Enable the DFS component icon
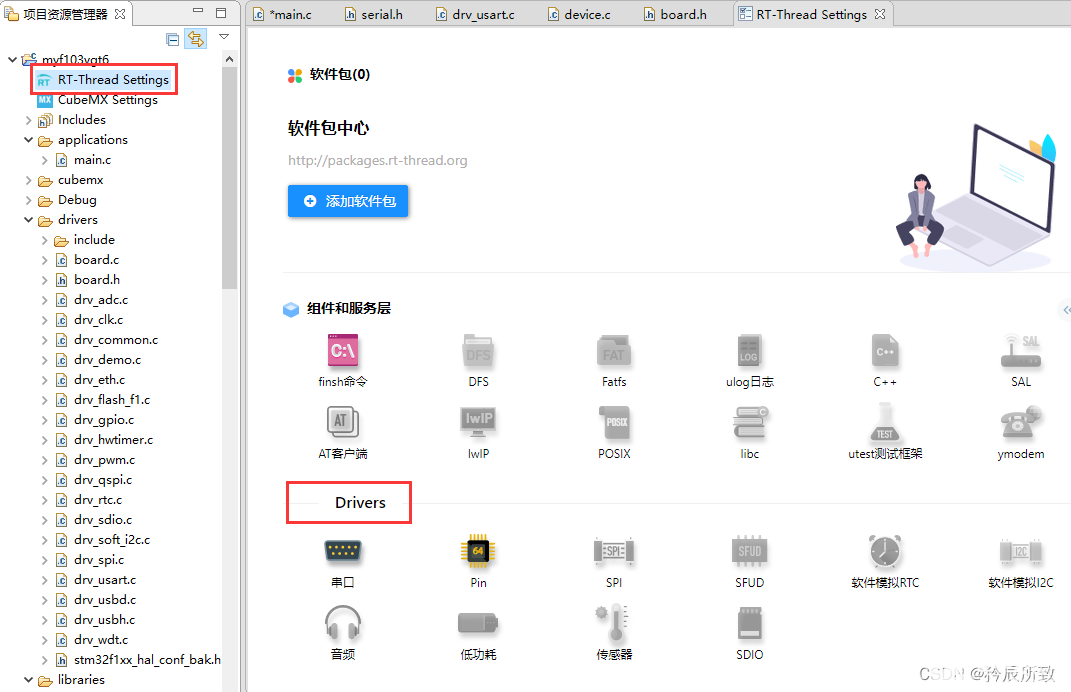 (478, 351)
